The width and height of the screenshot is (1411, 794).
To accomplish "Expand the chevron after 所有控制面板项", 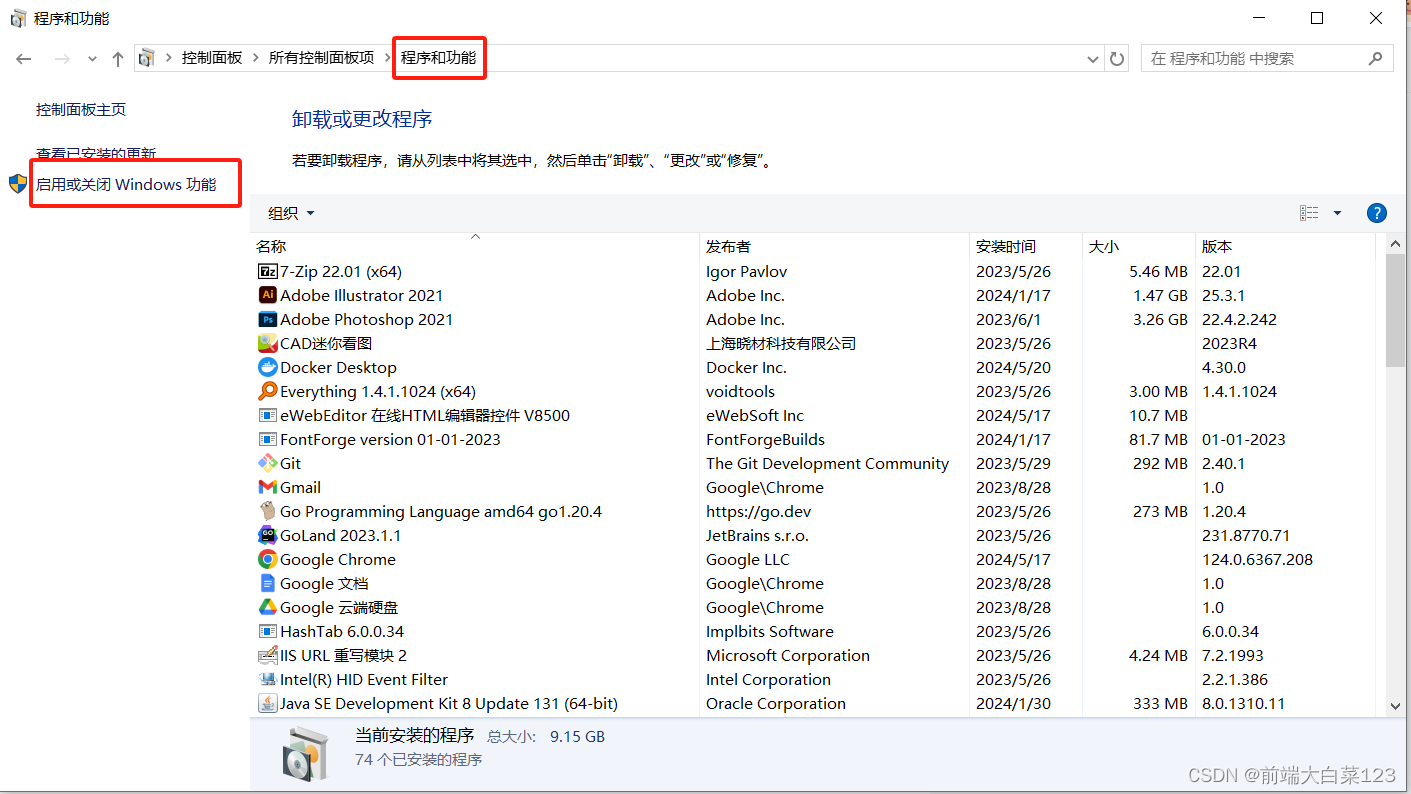I will click(388, 59).
